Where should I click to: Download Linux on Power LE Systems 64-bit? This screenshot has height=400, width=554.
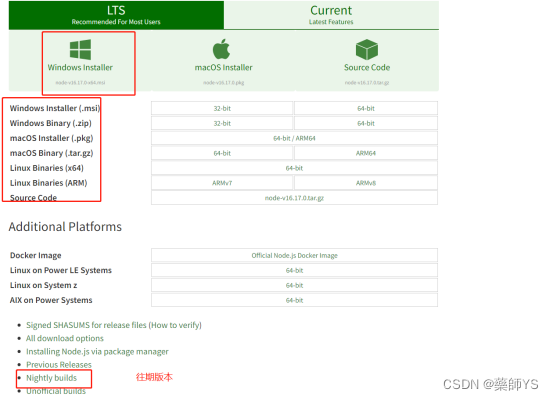[294, 270]
